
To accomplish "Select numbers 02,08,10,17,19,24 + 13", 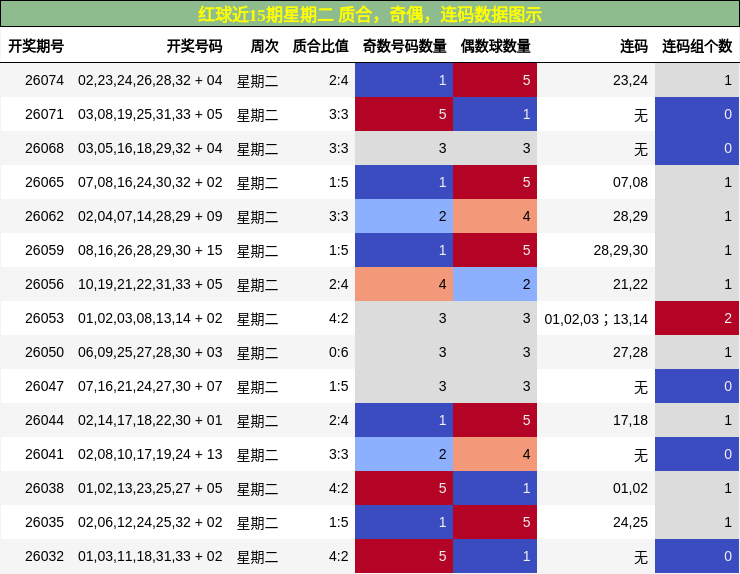I will [x=150, y=454].
